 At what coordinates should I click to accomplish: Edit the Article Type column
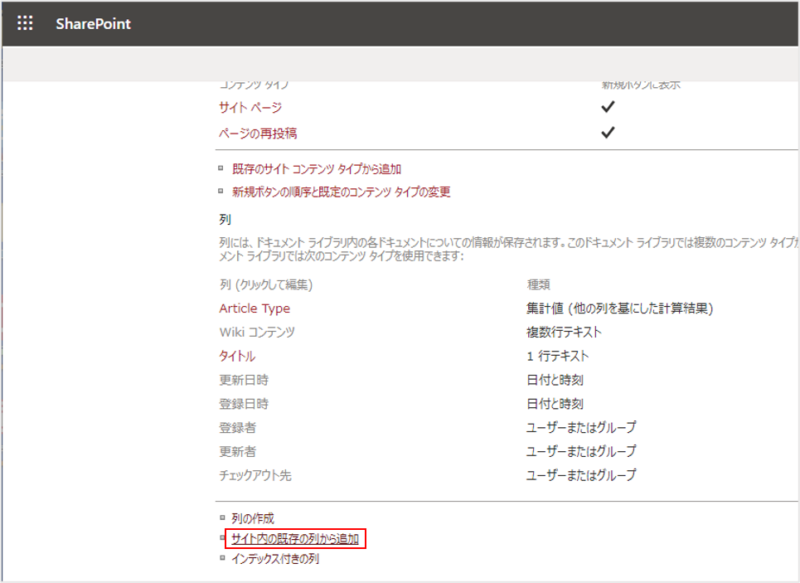(254, 308)
